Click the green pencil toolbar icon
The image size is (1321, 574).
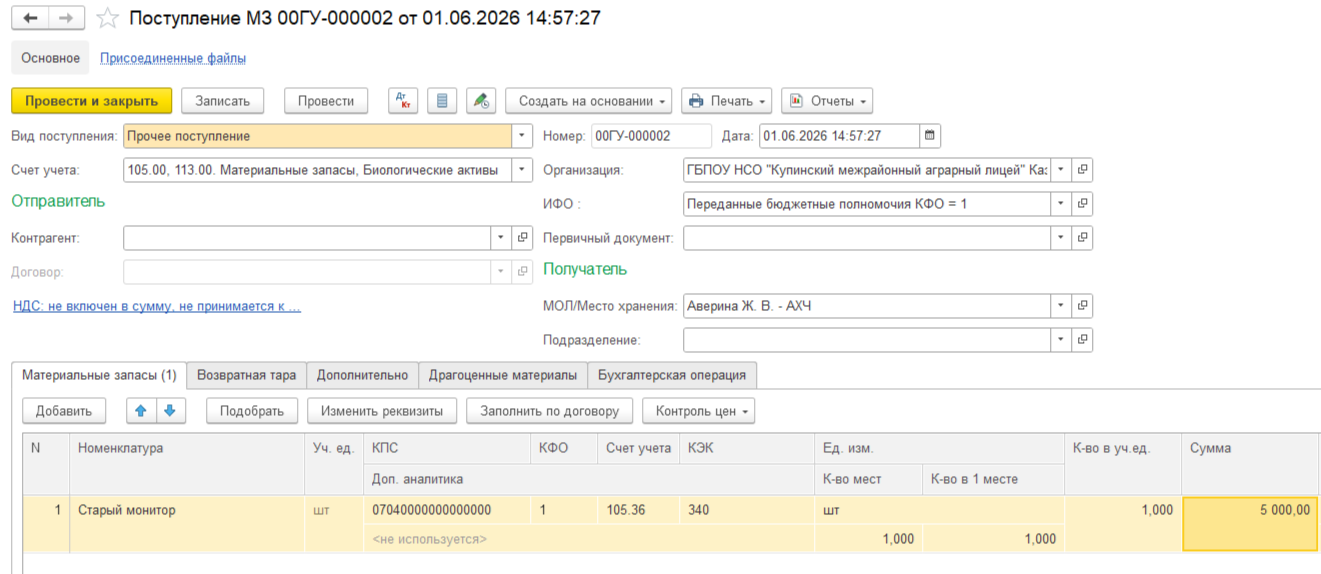482,101
